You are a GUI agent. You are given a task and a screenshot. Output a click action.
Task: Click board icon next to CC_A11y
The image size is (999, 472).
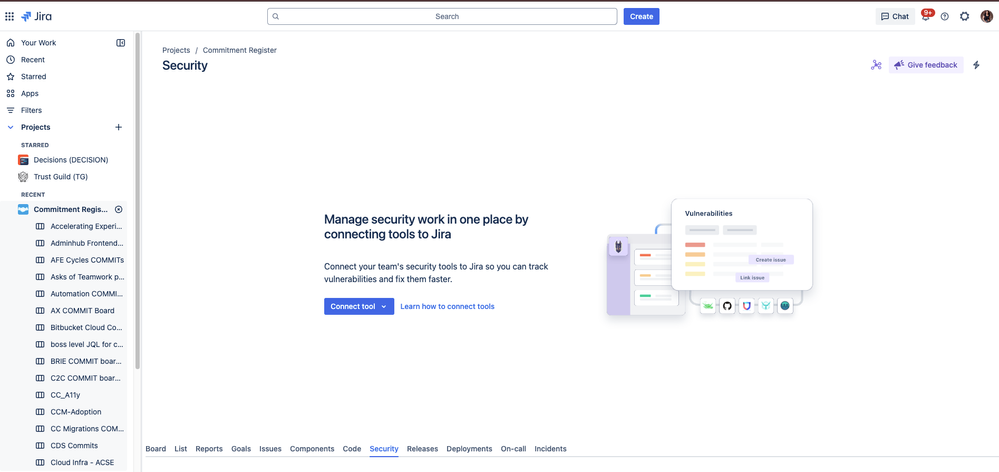[40, 395]
